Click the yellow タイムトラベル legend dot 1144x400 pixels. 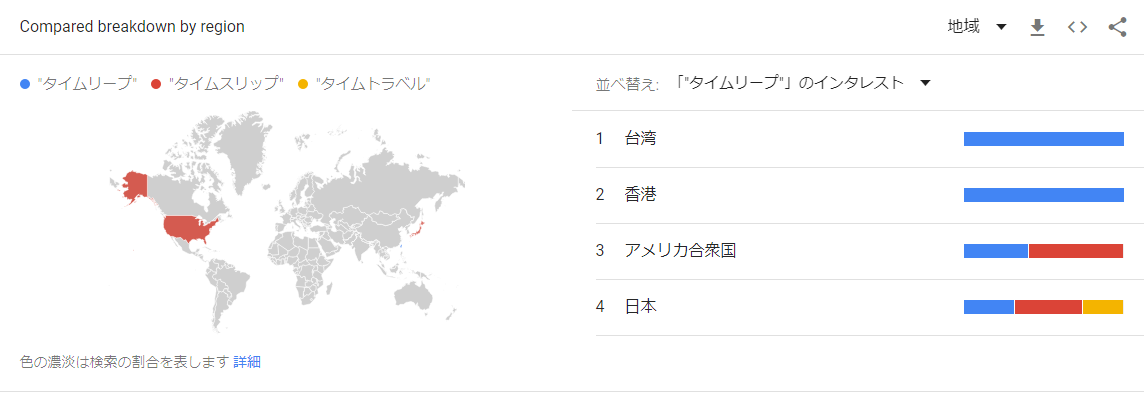(303, 84)
